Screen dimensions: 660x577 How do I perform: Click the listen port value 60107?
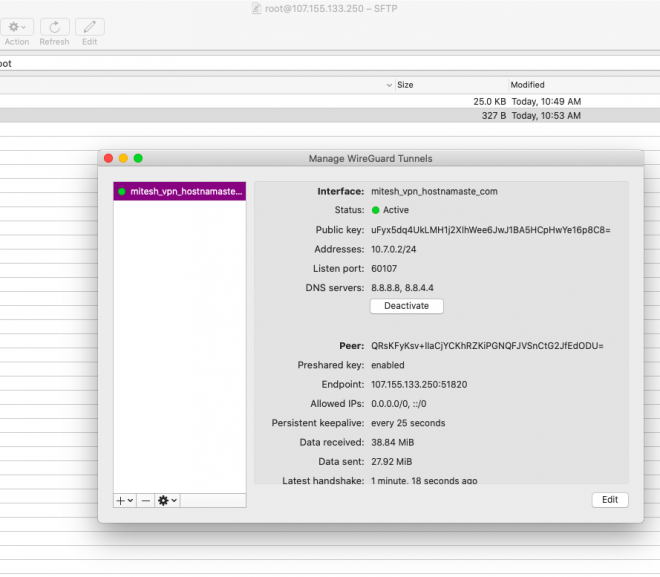click(384, 269)
